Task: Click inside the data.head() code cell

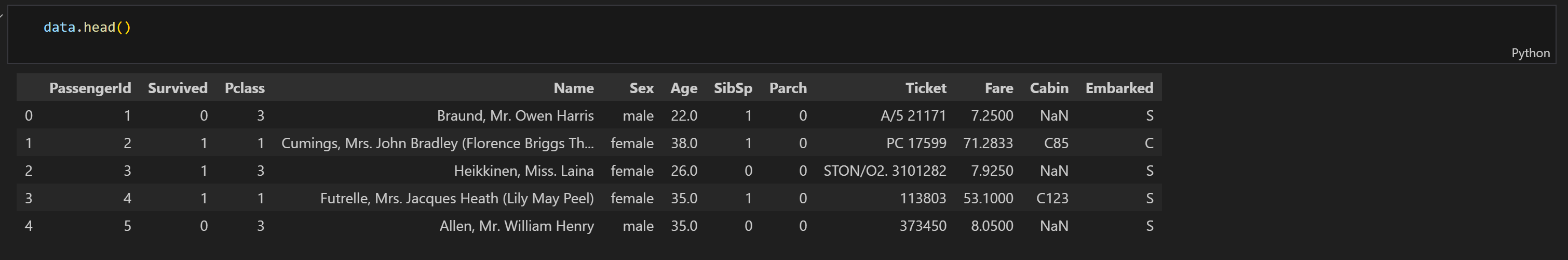Action: (781, 34)
